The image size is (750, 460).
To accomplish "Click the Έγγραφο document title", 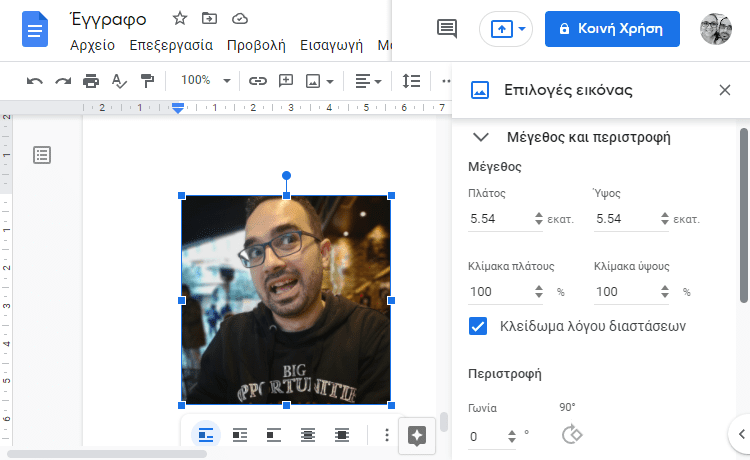I will coord(109,19).
